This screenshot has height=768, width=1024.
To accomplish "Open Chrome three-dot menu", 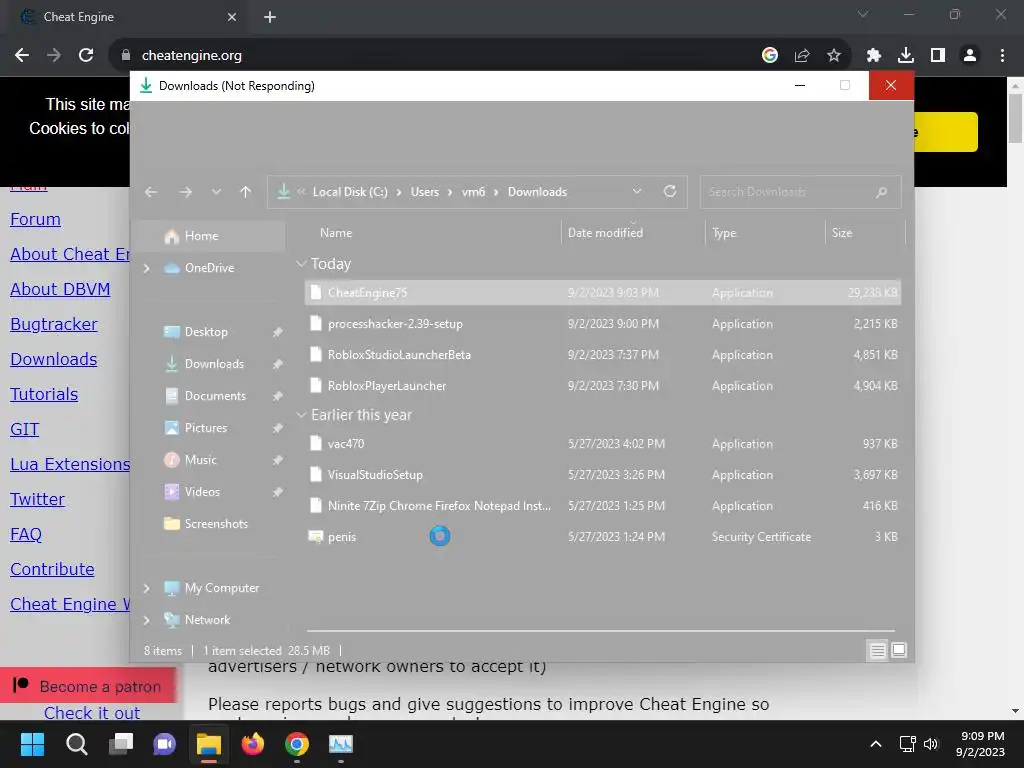I will click(x=1002, y=56).
